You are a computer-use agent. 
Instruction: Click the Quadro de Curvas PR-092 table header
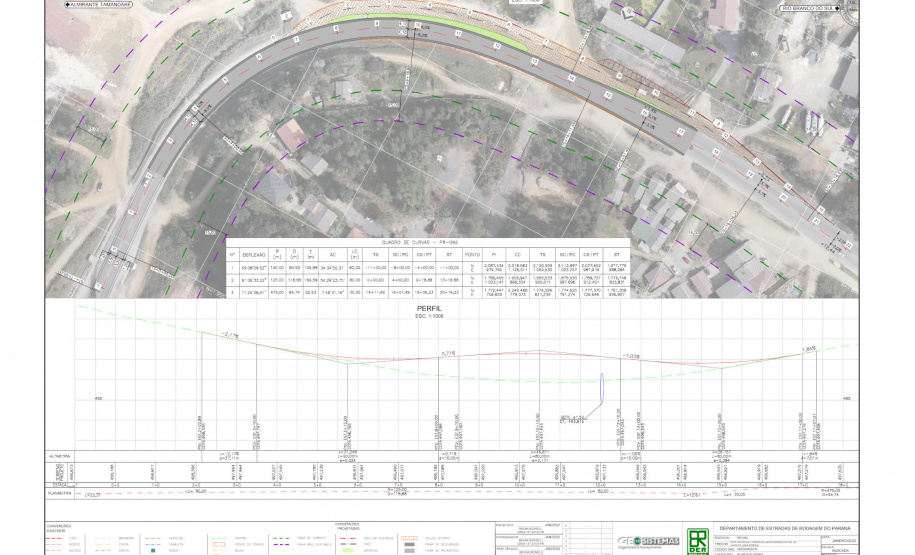[x=427, y=243]
